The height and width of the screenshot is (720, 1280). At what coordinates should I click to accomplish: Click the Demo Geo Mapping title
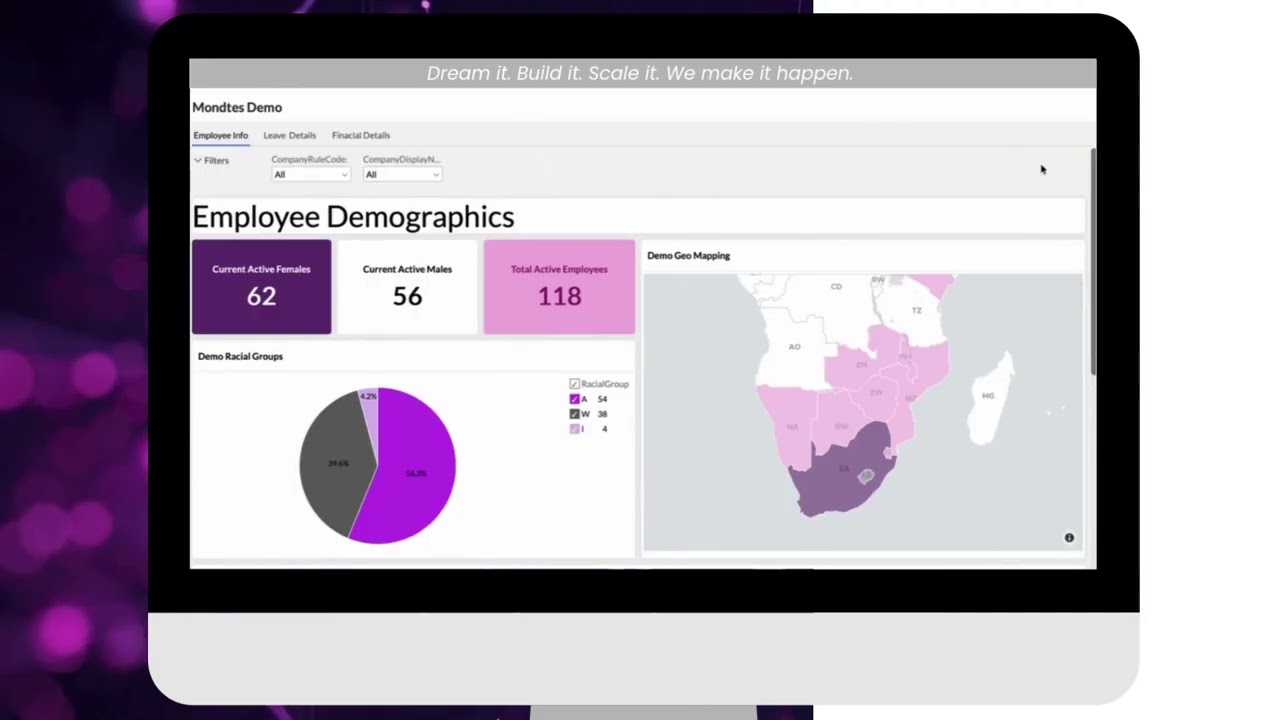coord(689,256)
